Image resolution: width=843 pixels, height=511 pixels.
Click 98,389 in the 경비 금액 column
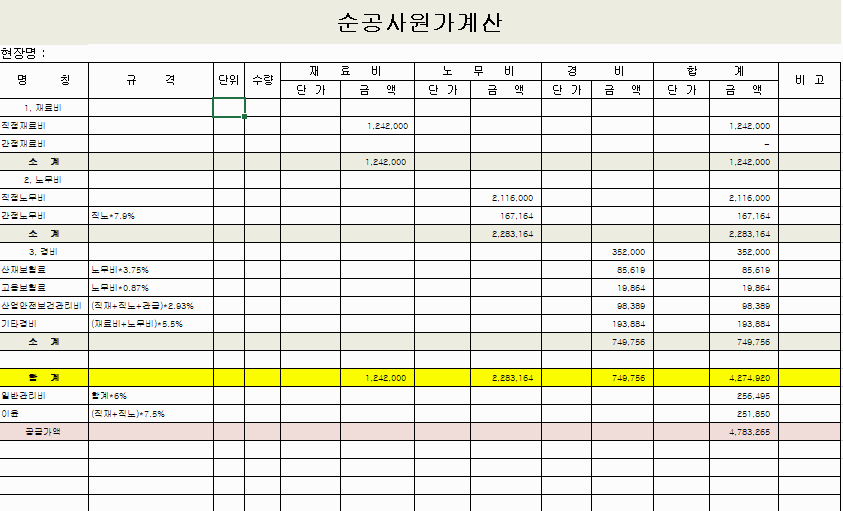pyautogui.click(x=631, y=306)
